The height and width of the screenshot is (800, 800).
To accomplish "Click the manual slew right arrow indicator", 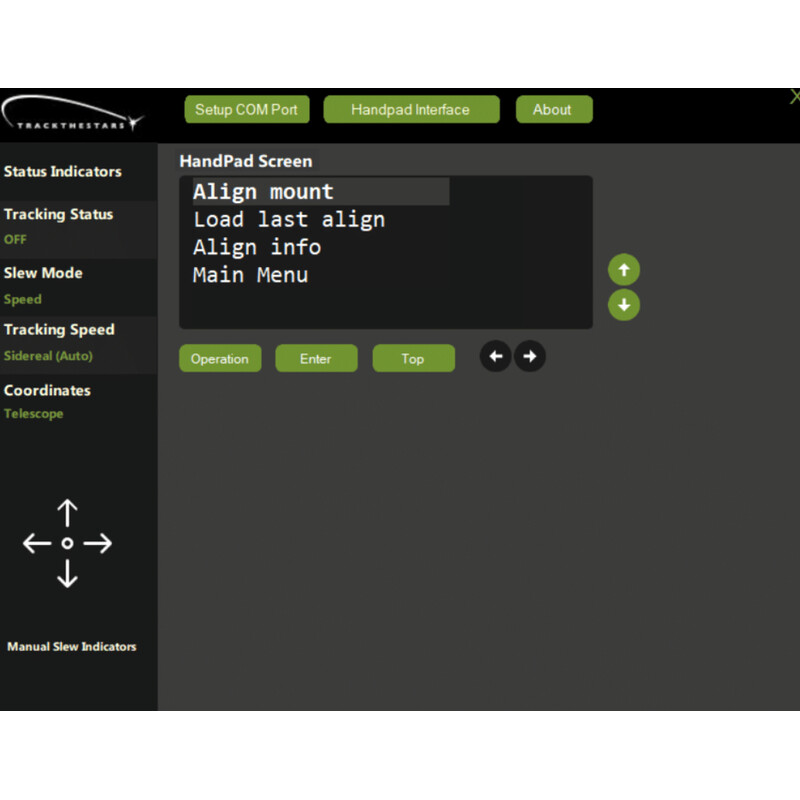I will click(x=97, y=544).
